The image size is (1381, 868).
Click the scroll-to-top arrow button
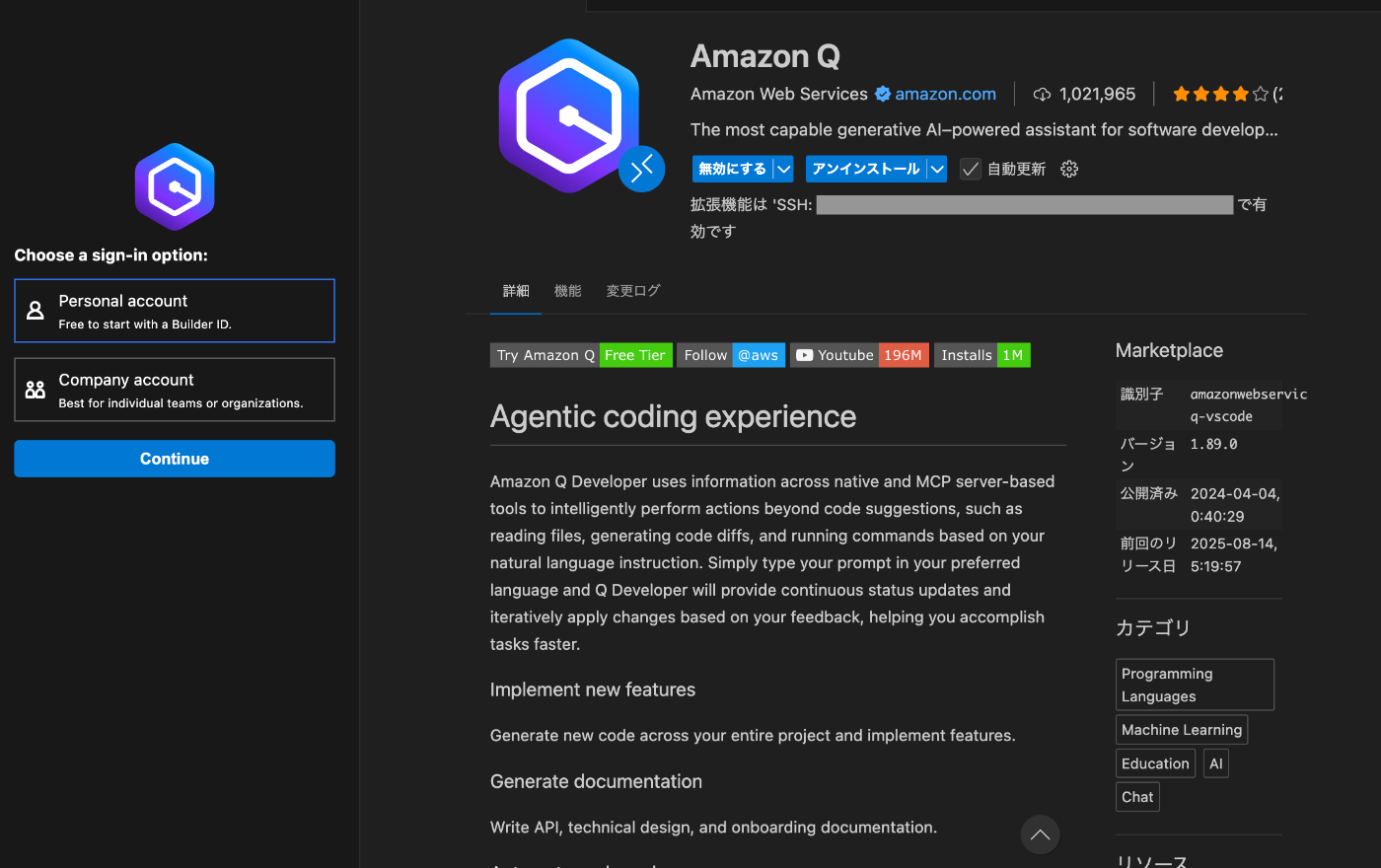coord(1040,834)
